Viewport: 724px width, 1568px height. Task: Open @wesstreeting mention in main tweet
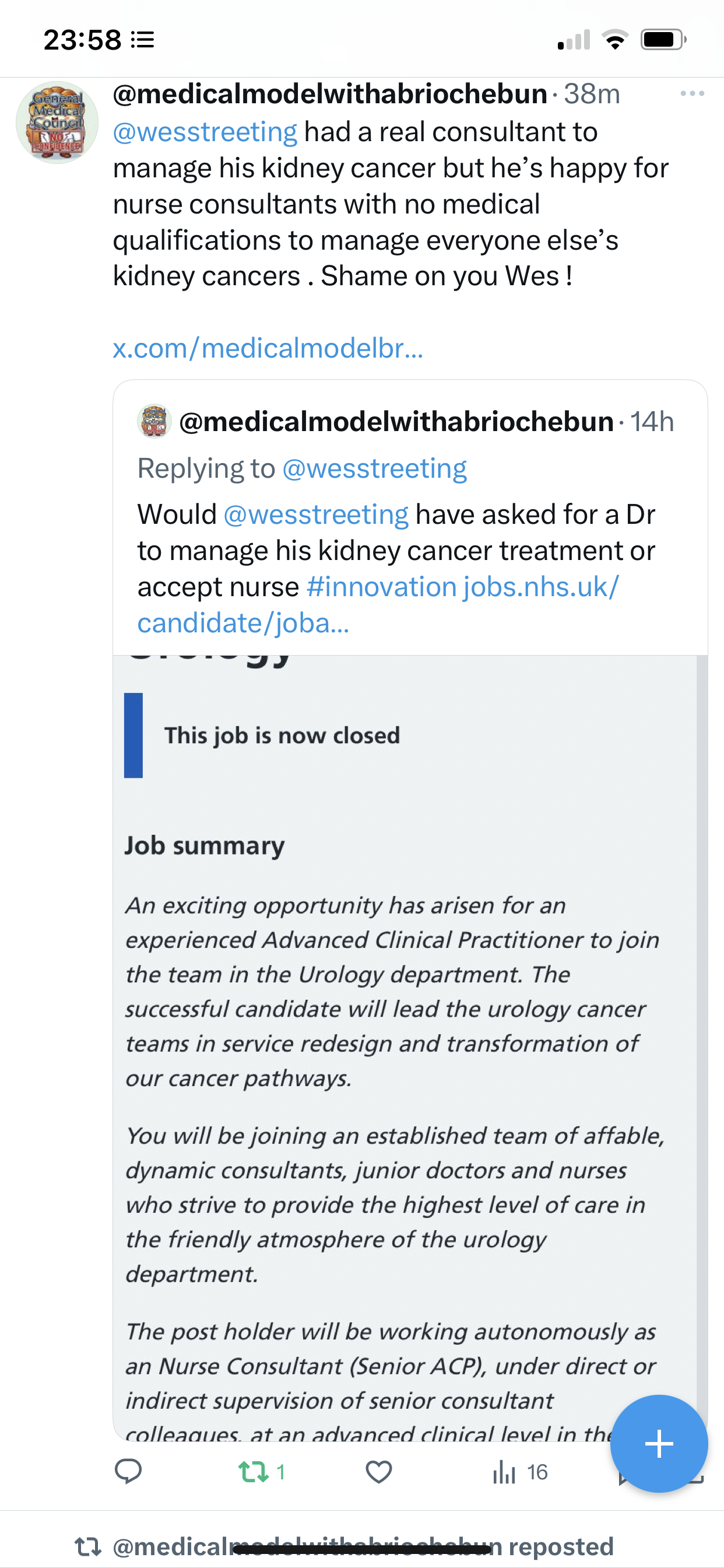coord(205,132)
